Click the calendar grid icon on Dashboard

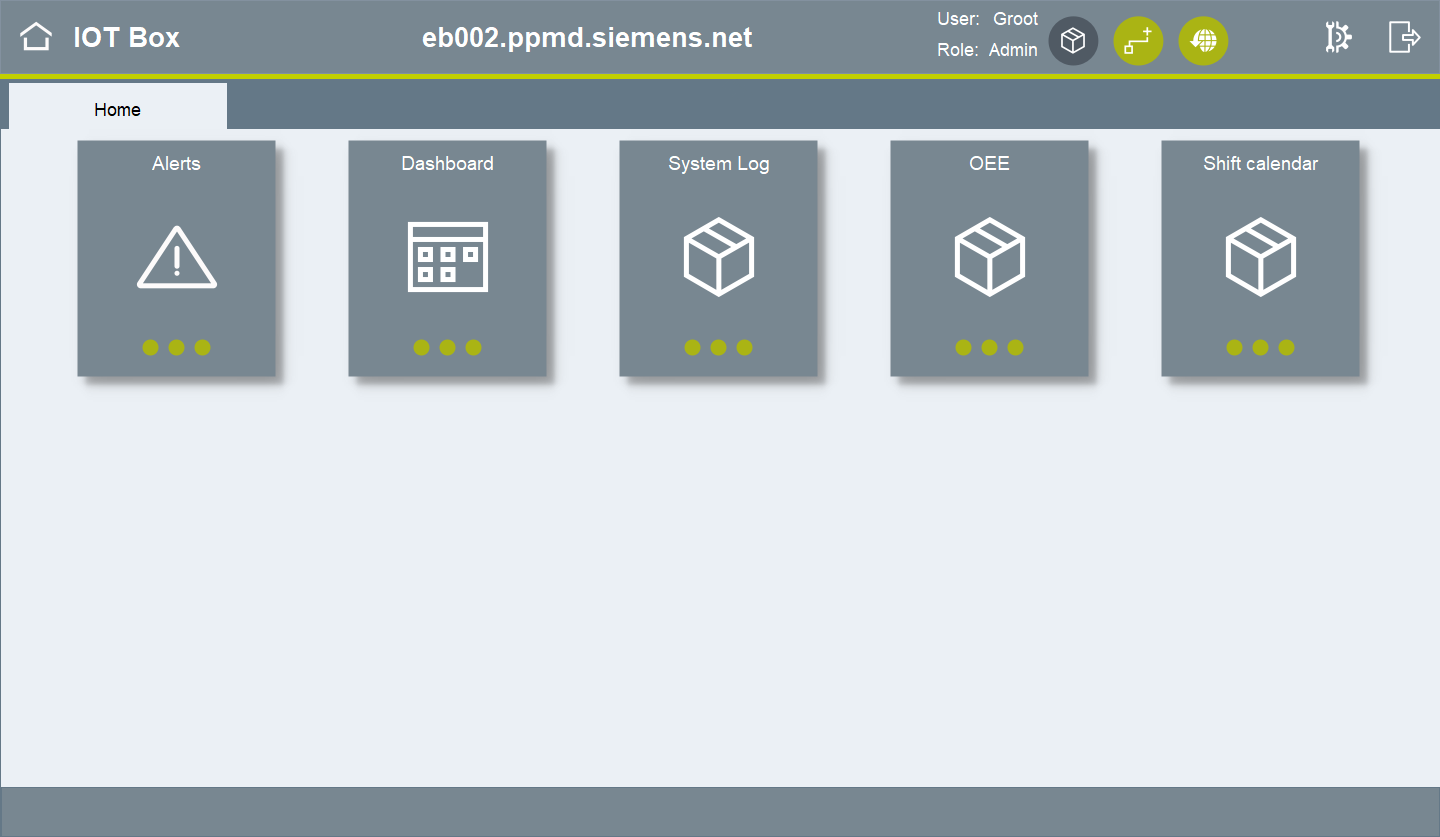click(447, 257)
